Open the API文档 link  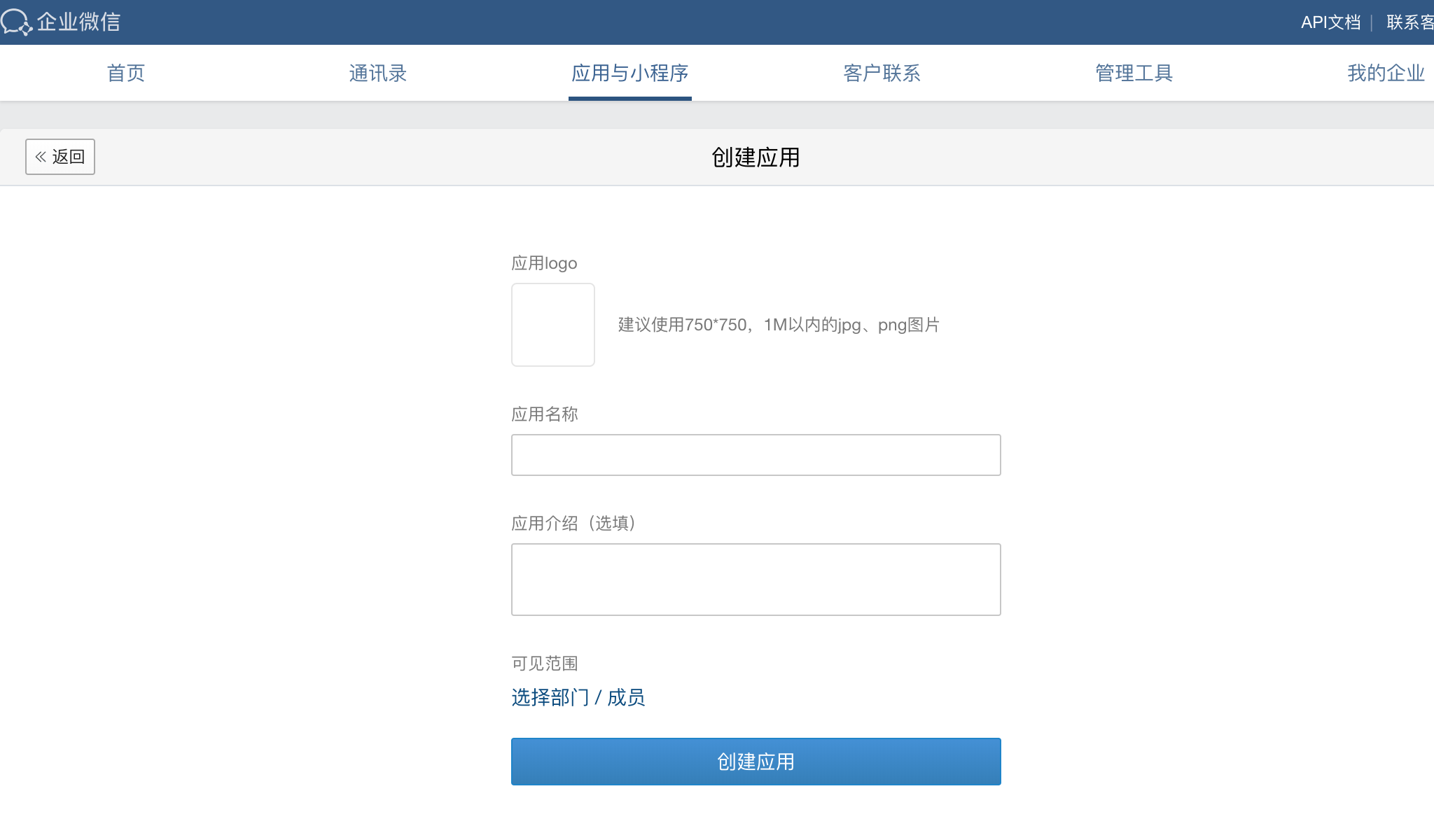tap(1330, 22)
